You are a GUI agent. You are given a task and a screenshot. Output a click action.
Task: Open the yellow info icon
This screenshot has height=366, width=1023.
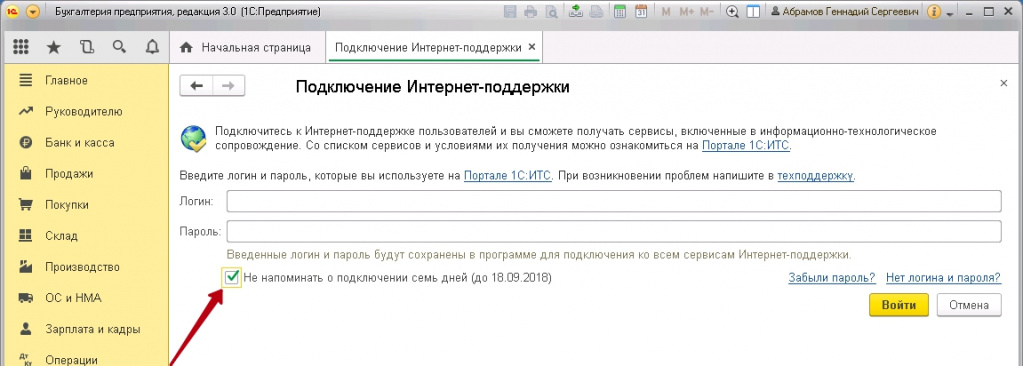(x=934, y=12)
